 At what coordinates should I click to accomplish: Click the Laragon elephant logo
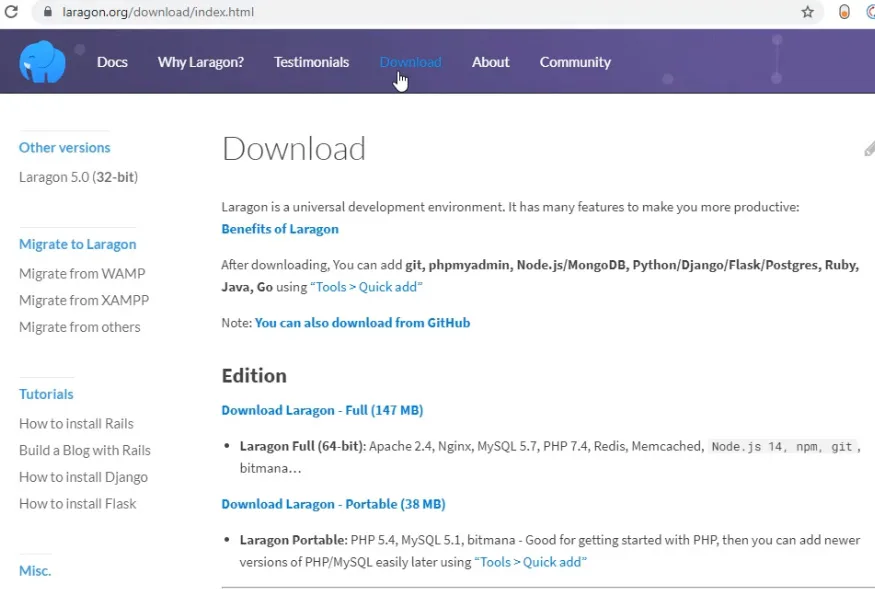pyautogui.click(x=42, y=61)
